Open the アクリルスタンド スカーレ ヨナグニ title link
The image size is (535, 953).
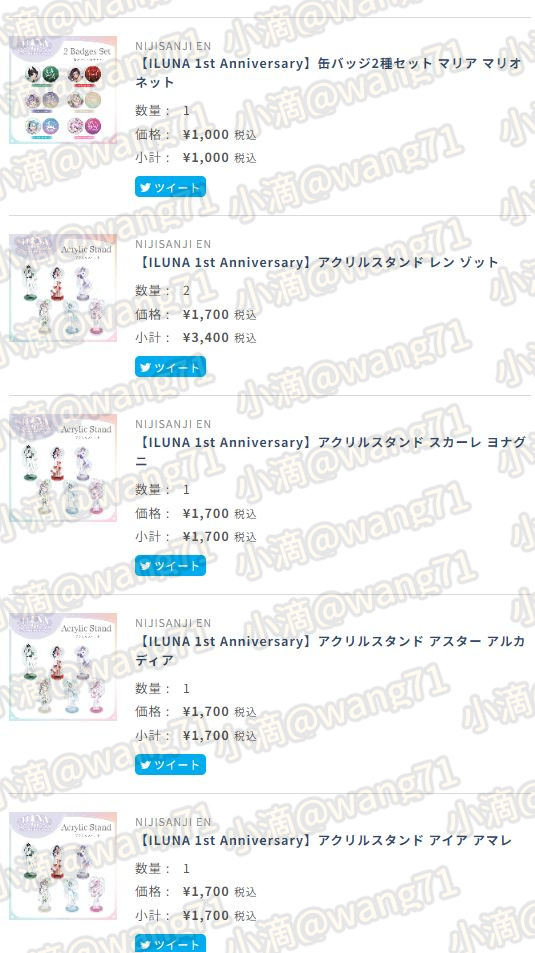pyautogui.click(x=330, y=452)
